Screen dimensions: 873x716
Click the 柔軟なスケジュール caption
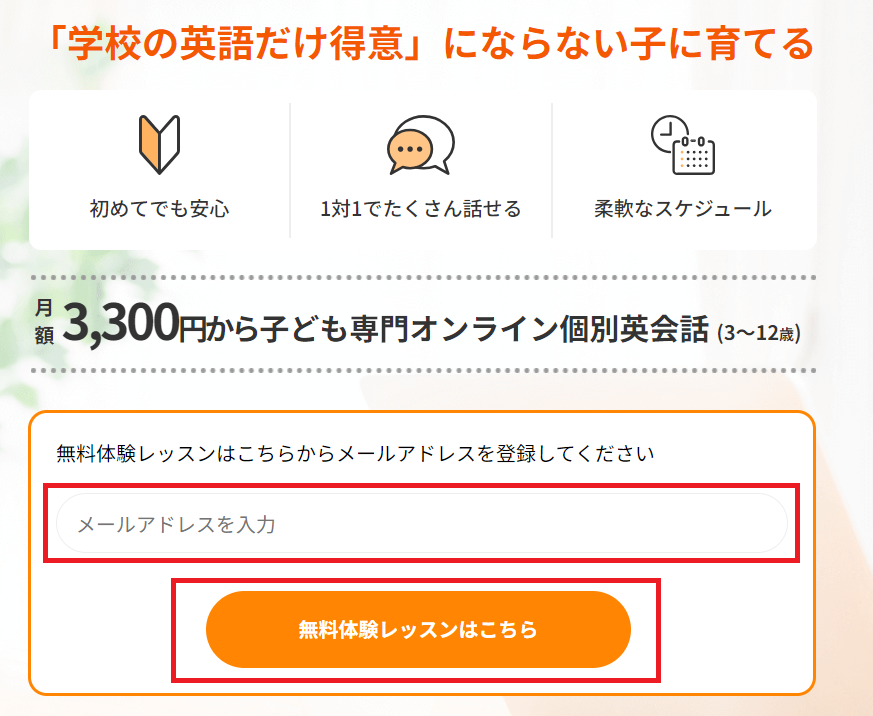pos(682,209)
